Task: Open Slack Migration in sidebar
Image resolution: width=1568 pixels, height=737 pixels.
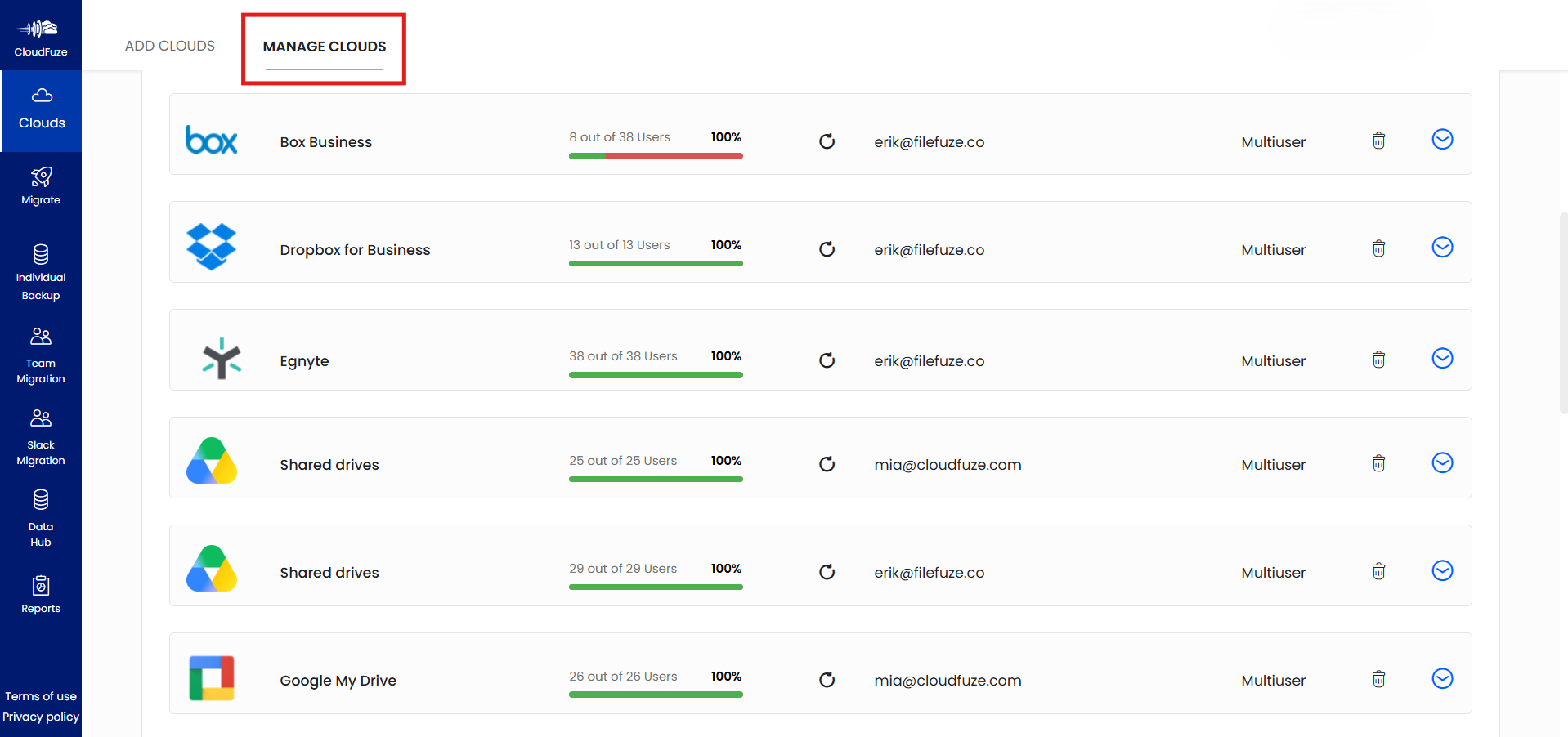Action: 41,438
